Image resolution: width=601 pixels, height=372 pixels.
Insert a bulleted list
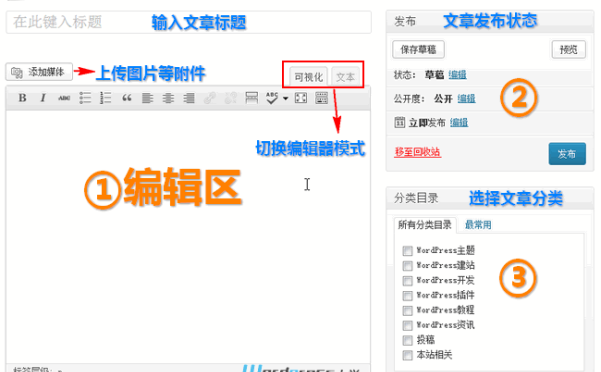click(x=85, y=98)
